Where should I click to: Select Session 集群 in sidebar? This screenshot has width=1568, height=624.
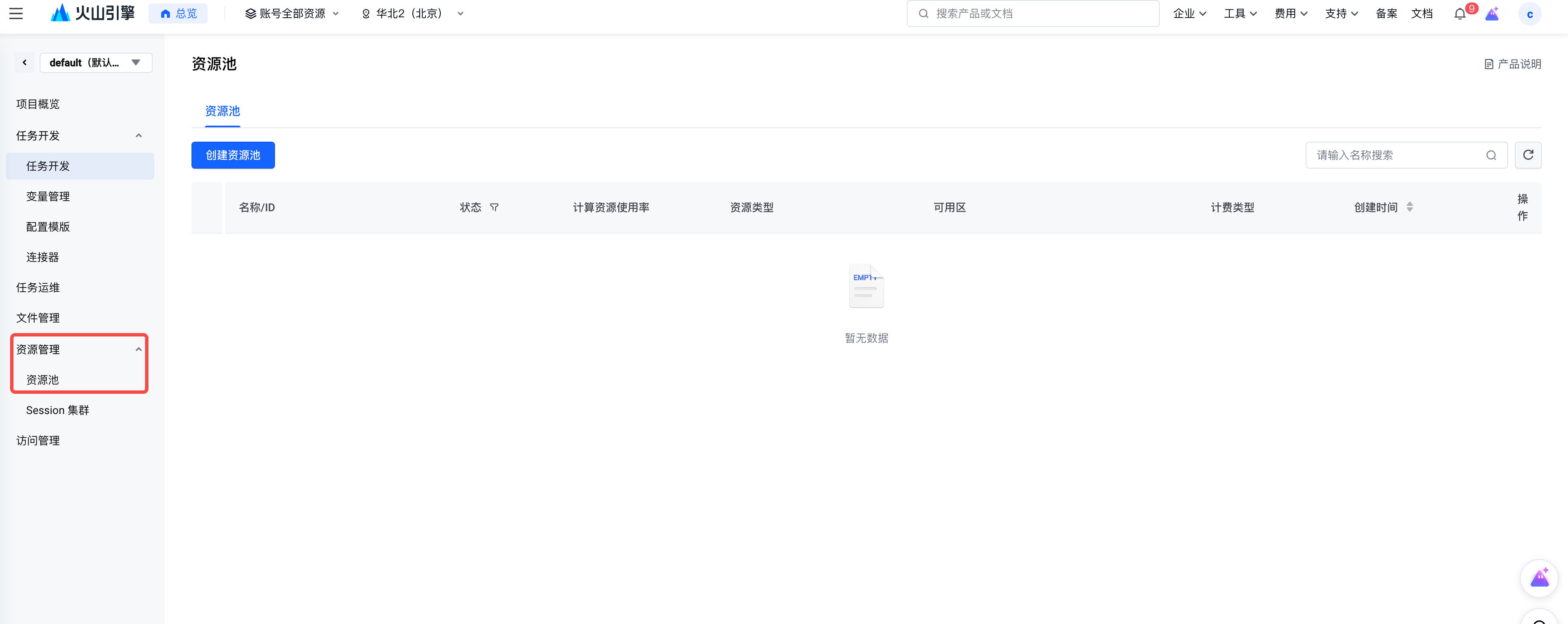[x=58, y=410]
